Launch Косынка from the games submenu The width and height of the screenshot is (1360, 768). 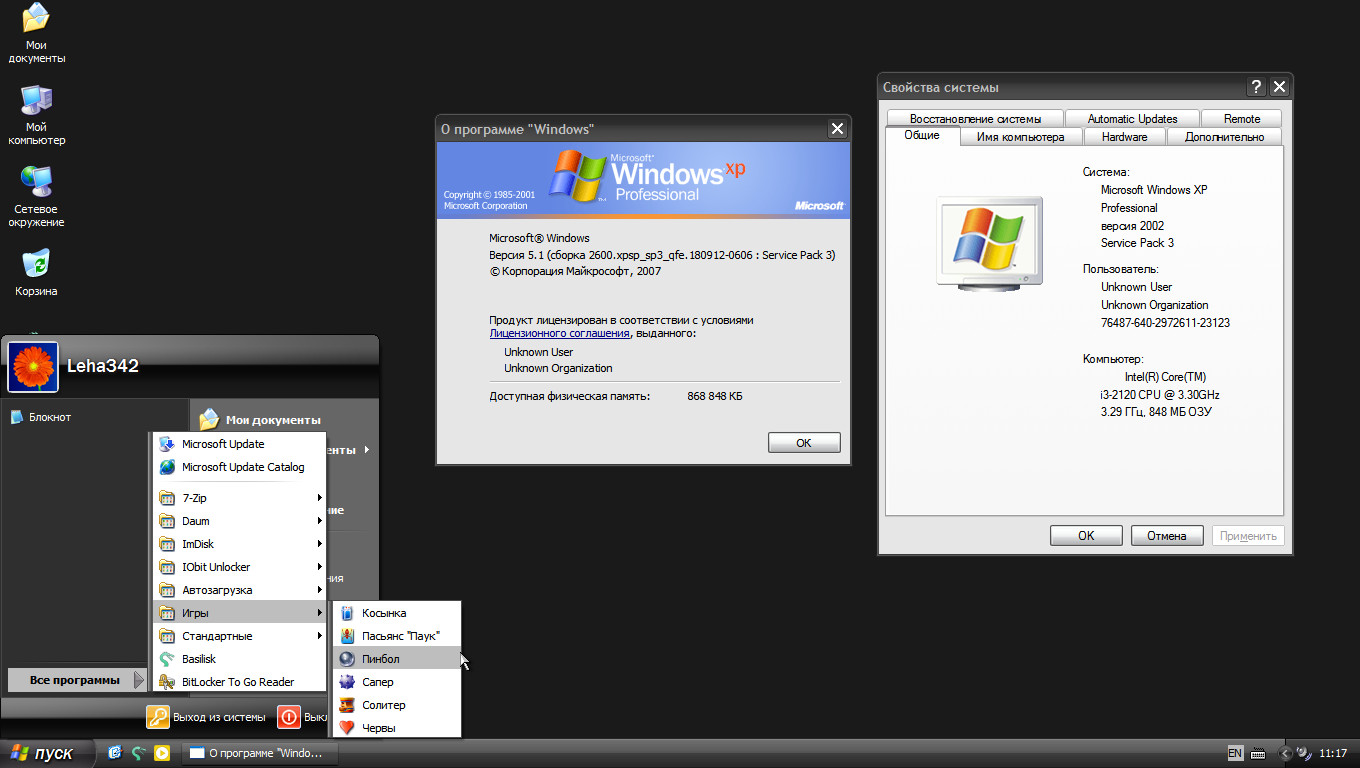tap(383, 613)
